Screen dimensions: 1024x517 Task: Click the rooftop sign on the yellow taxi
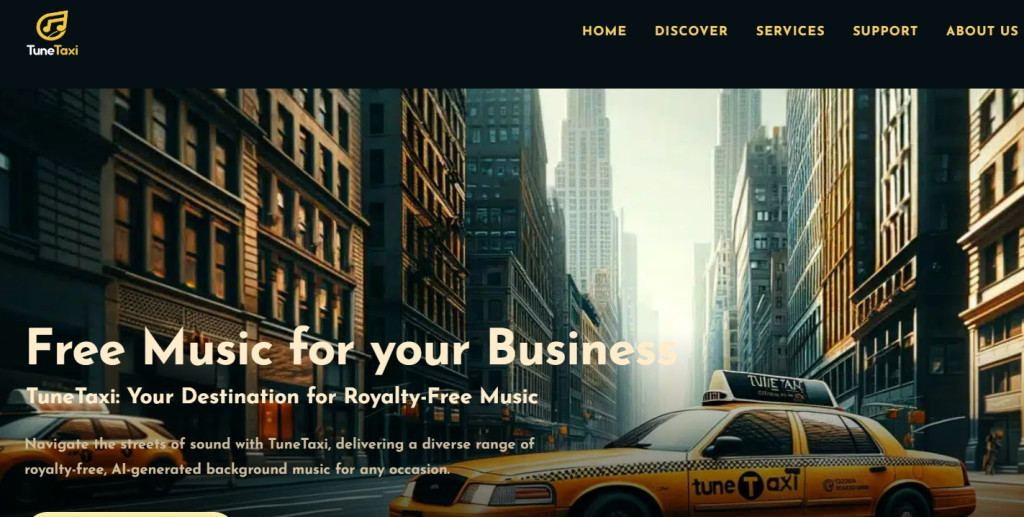tap(769, 389)
